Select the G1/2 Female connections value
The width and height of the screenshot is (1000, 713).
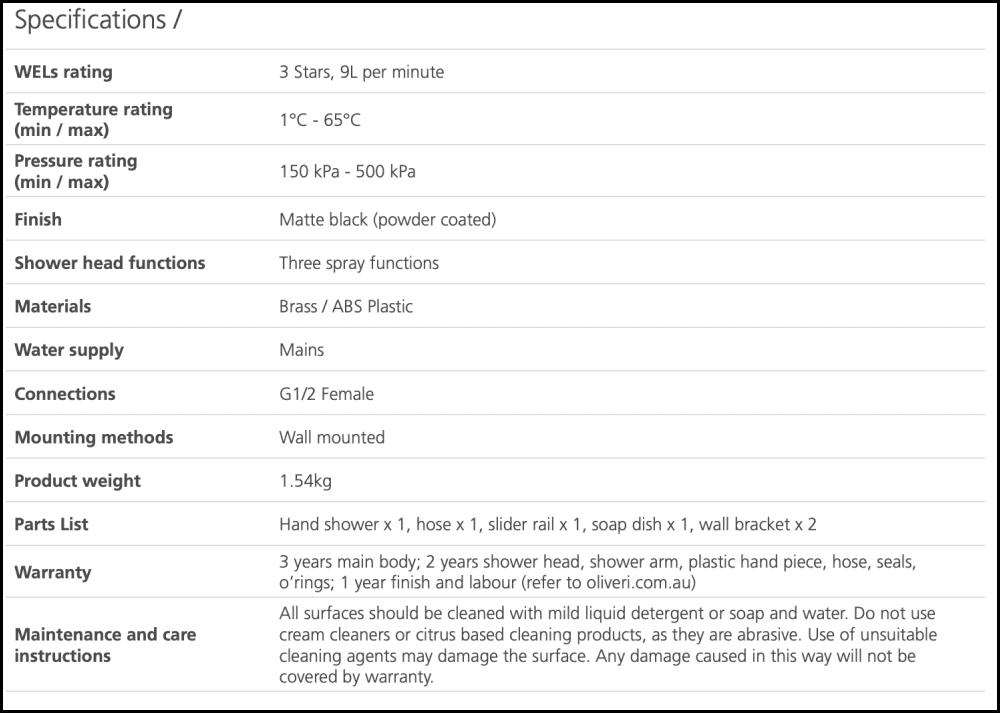pyautogui.click(x=326, y=394)
